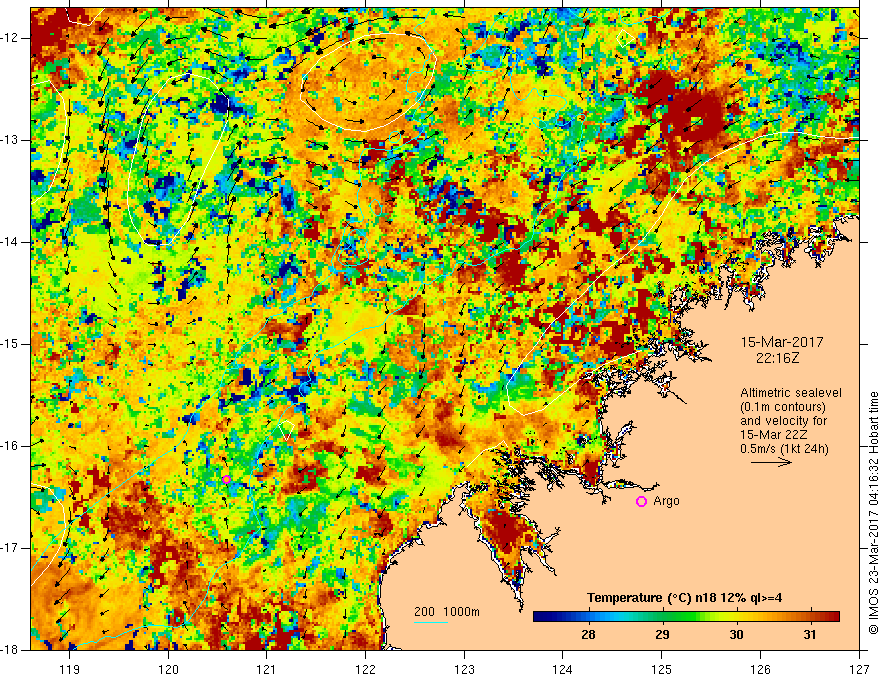
Task: Click the latitude label '-15'
Action: (x=11, y=344)
